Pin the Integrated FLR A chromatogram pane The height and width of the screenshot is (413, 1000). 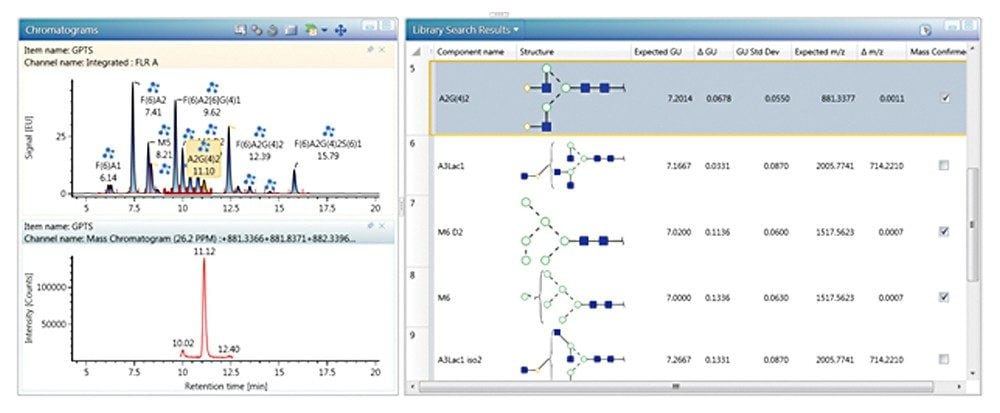[371, 49]
